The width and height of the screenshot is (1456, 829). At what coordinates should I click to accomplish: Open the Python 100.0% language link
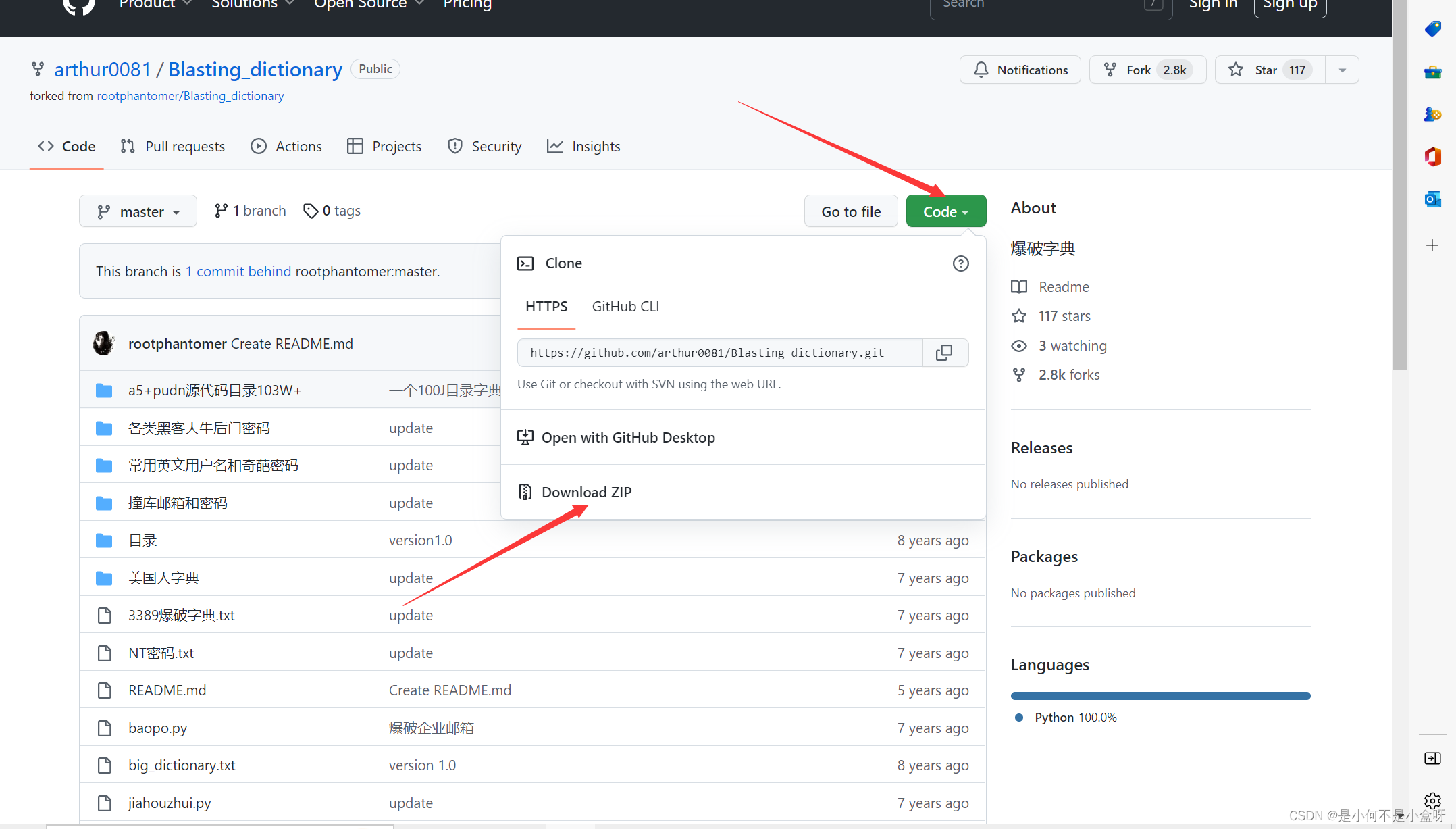(1066, 717)
